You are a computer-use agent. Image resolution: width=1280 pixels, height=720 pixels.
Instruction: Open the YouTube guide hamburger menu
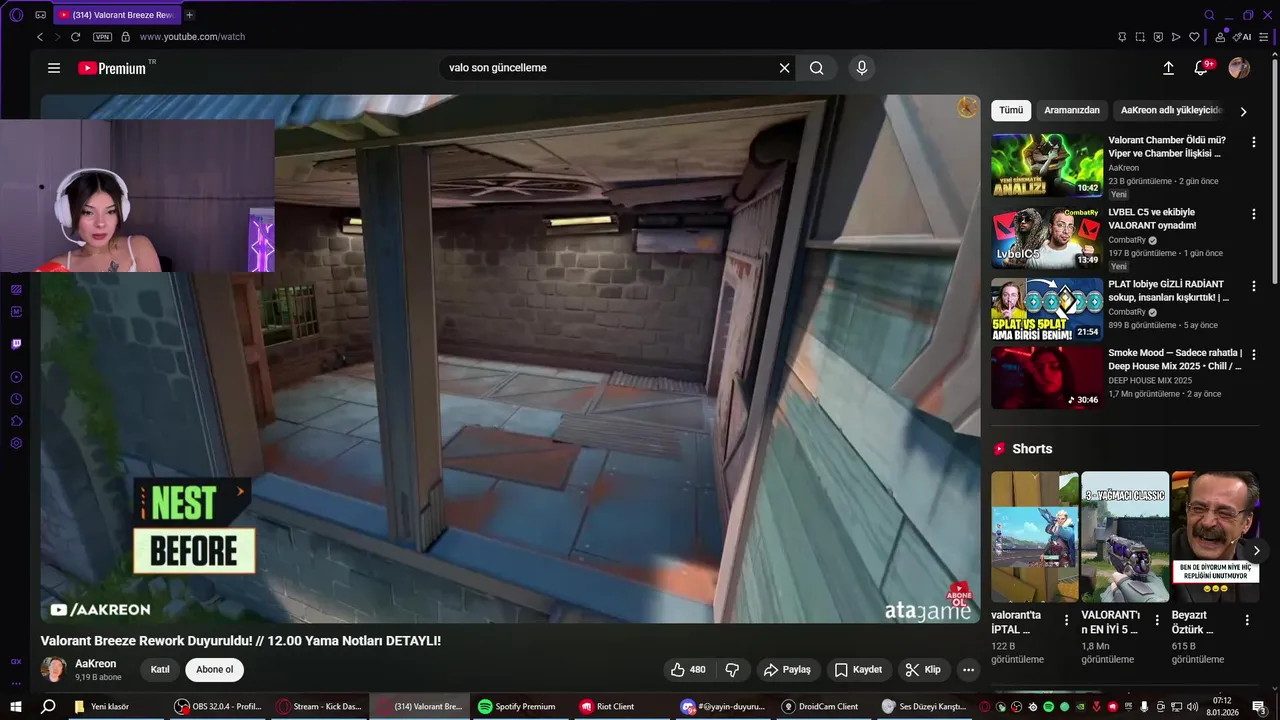click(x=54, y=68)
